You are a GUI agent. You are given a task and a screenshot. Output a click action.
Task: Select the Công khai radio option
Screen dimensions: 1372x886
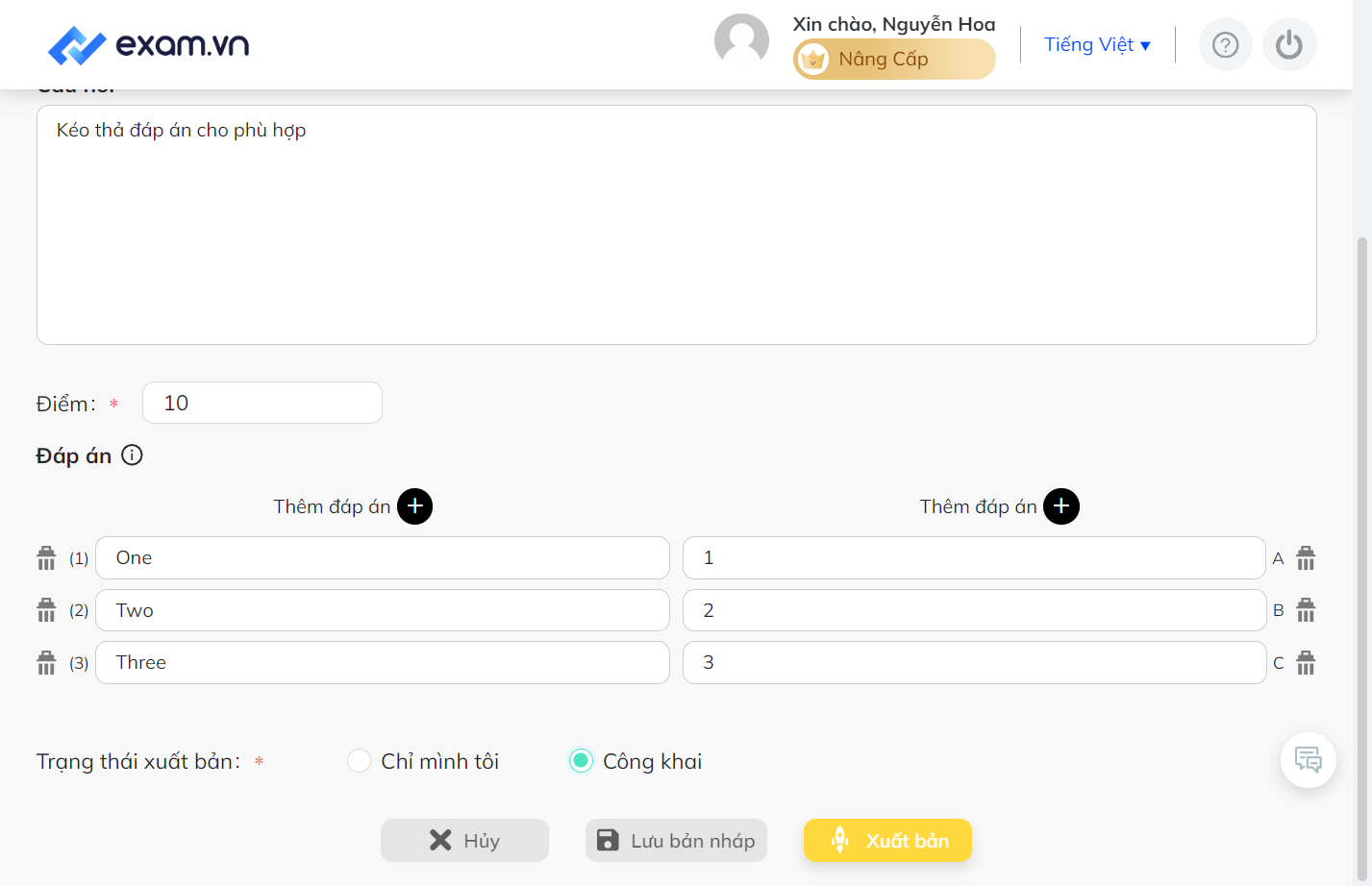pos(581,761)
